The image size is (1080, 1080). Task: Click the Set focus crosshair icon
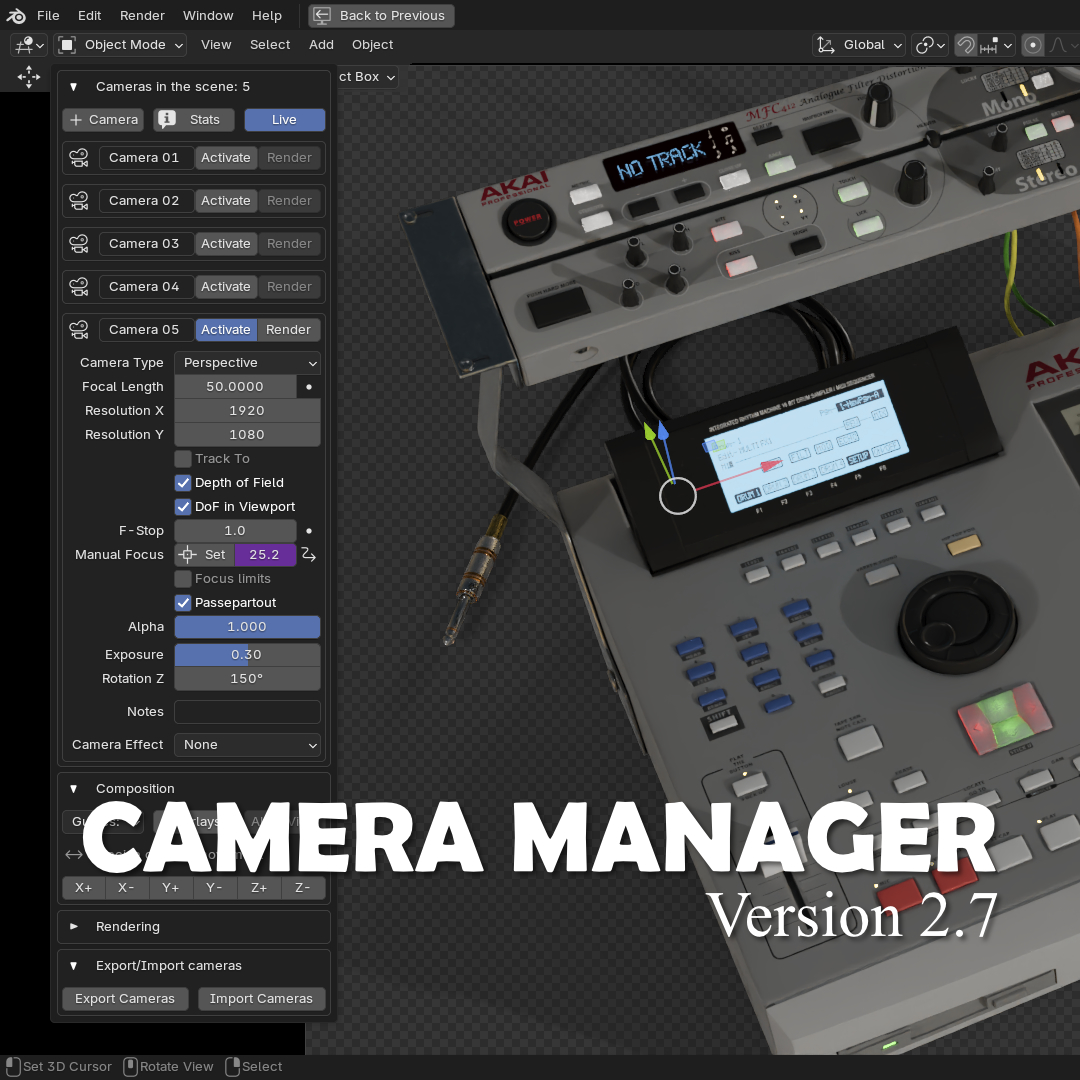pyautogui.click(x=187, y=555)
